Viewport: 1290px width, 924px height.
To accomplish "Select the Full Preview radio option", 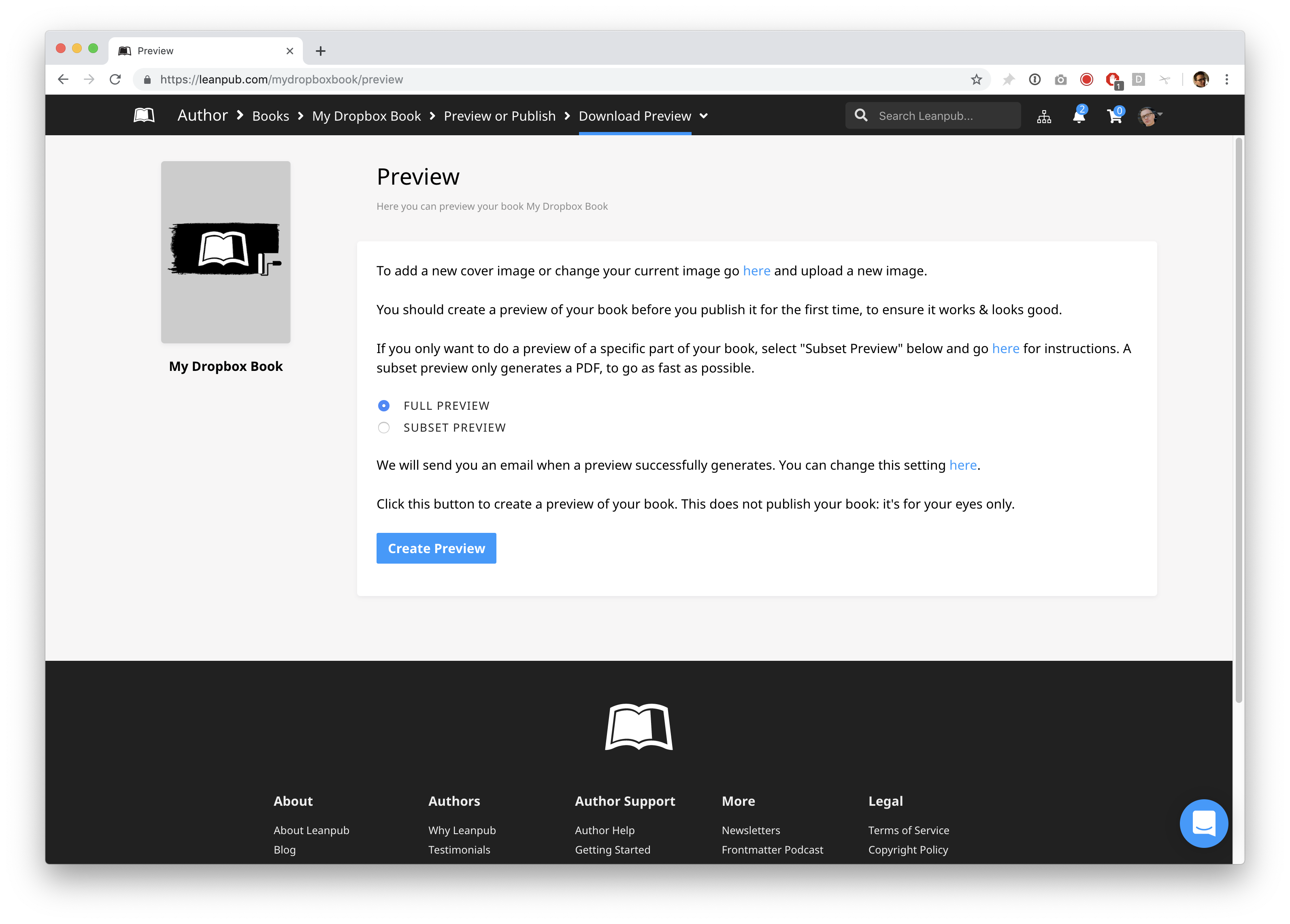I will [384, 406].
